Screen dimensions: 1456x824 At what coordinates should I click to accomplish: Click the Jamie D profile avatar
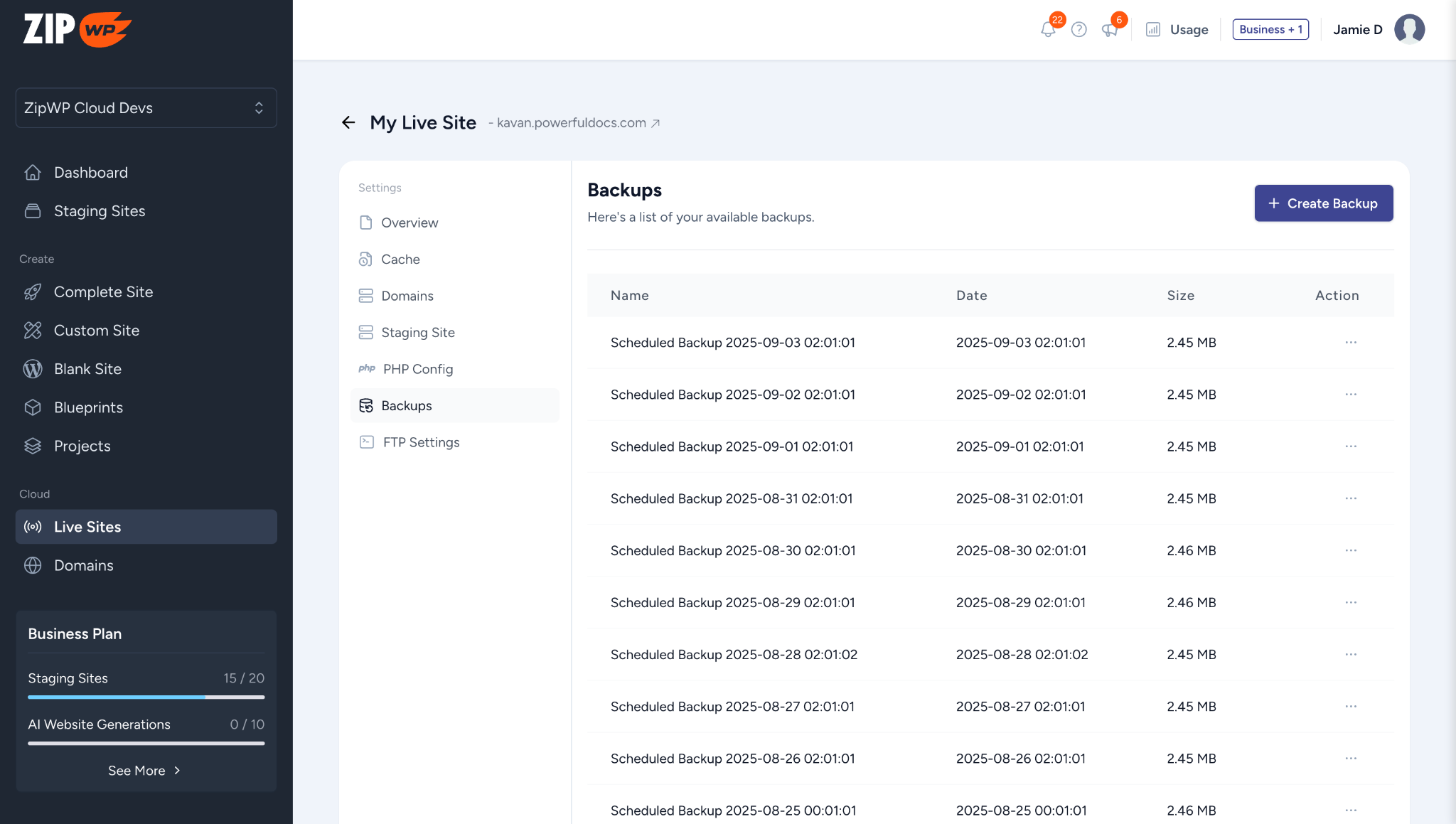click(1409, 30)
